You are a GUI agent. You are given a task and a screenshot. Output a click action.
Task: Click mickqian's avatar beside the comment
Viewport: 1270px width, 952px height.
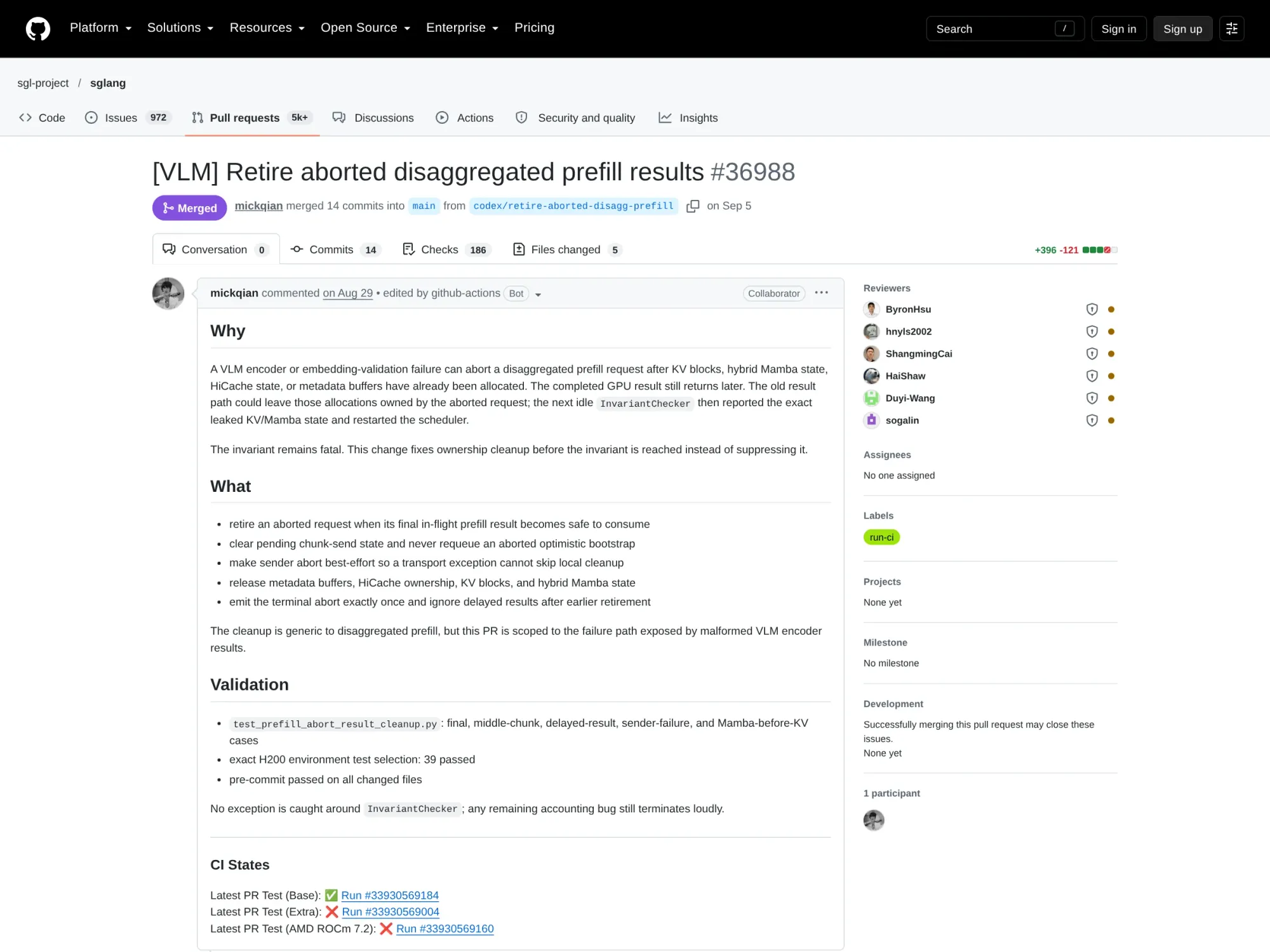pyautogui.click(x=168, y=293)
